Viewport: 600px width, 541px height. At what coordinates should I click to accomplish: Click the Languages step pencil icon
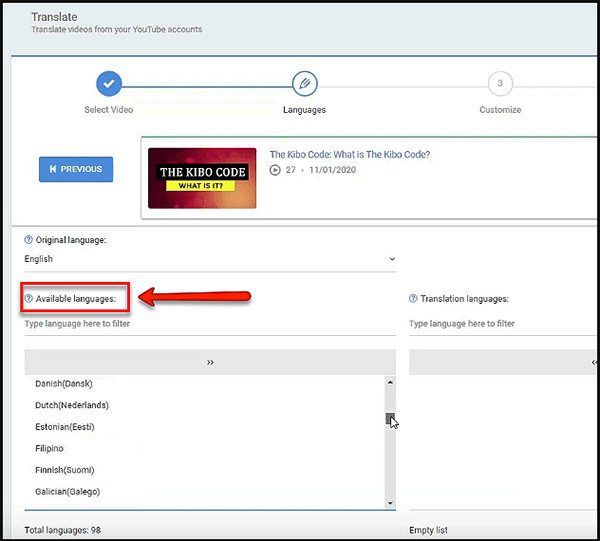(x=305, y=83)
